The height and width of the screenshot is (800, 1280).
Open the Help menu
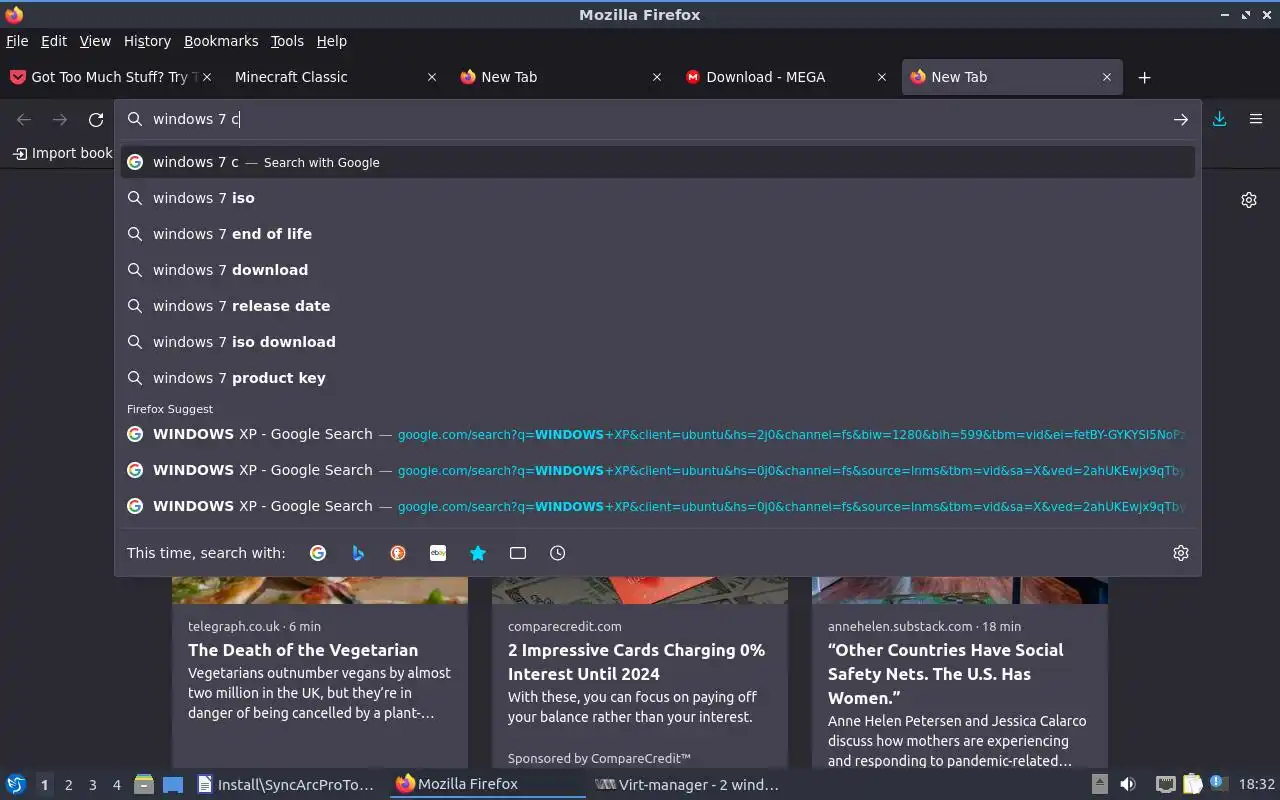(x=332, y=41)
